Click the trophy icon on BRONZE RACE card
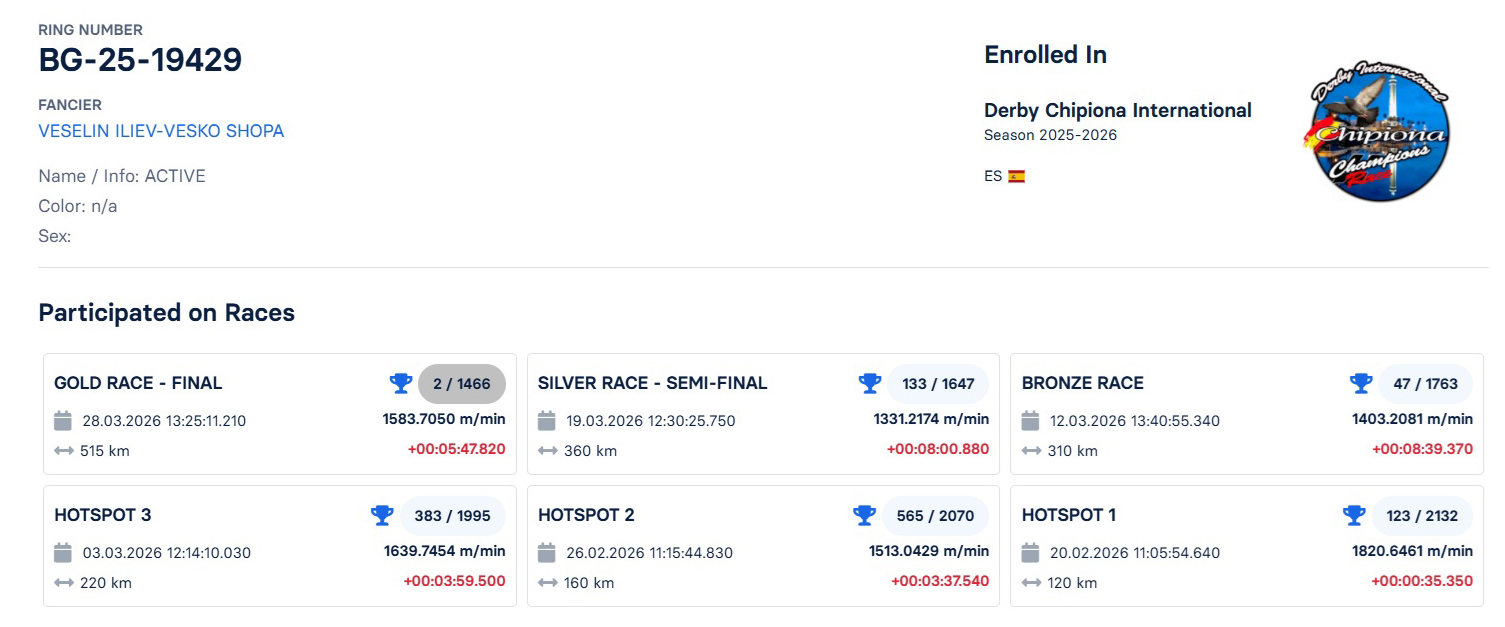1505x627 pixels. tap(1361, 383)
